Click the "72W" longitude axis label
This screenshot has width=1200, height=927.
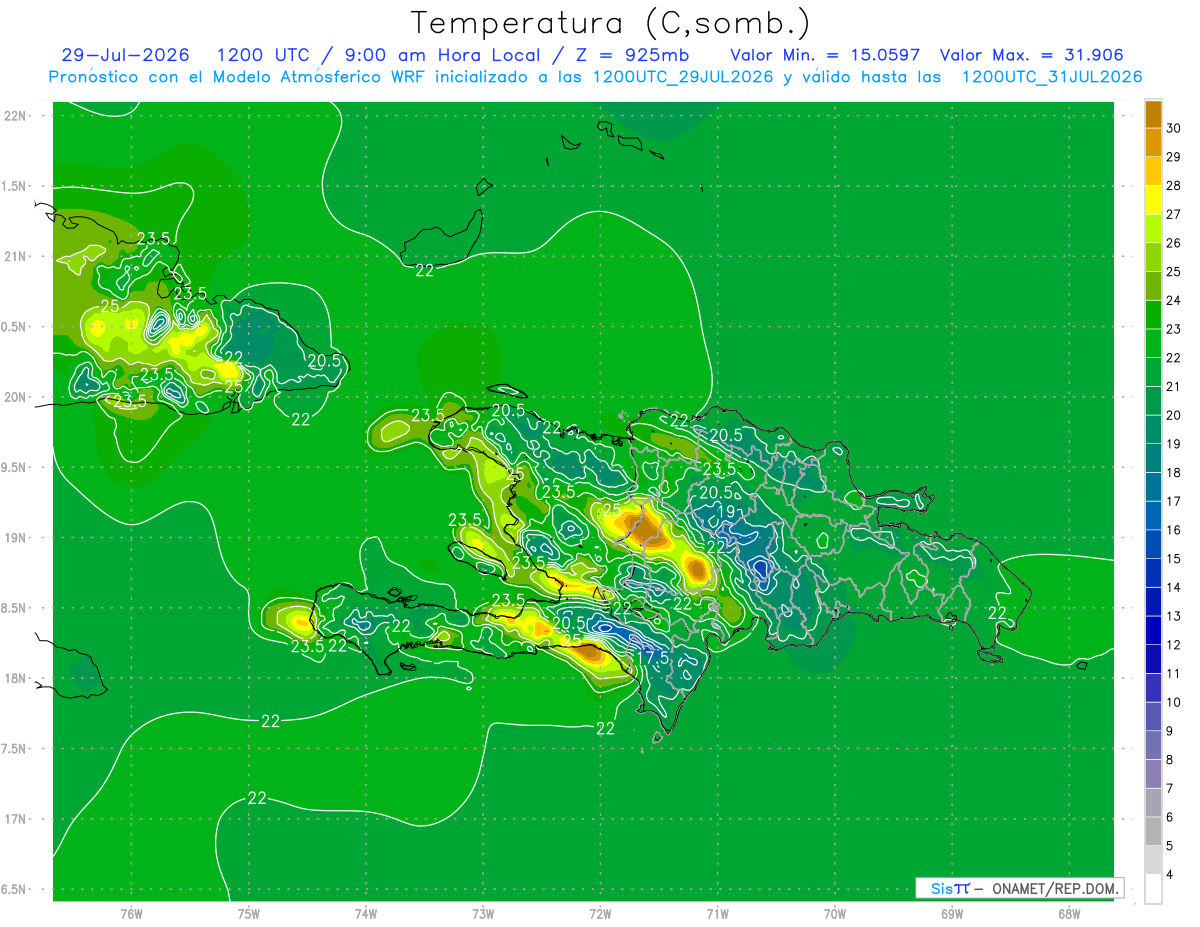coord(600,915)
